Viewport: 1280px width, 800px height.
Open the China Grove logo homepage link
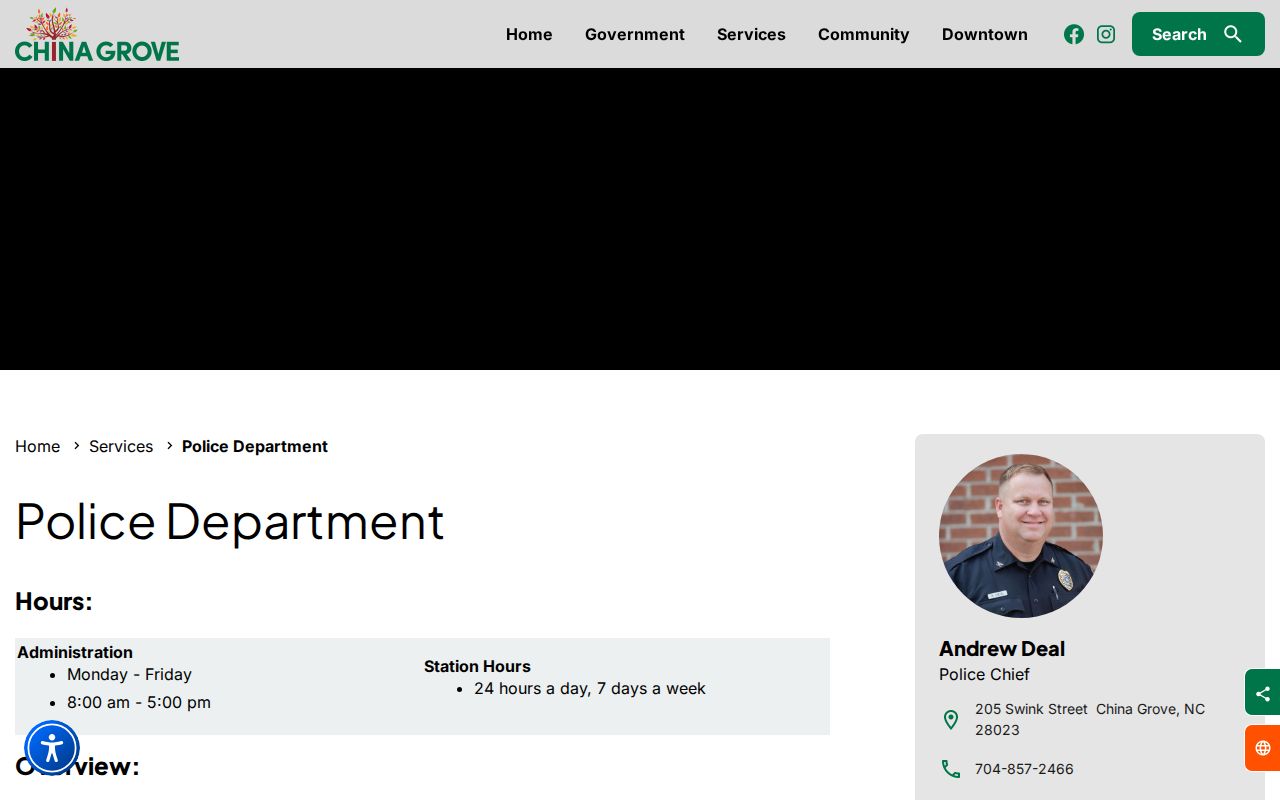(97, 35)
